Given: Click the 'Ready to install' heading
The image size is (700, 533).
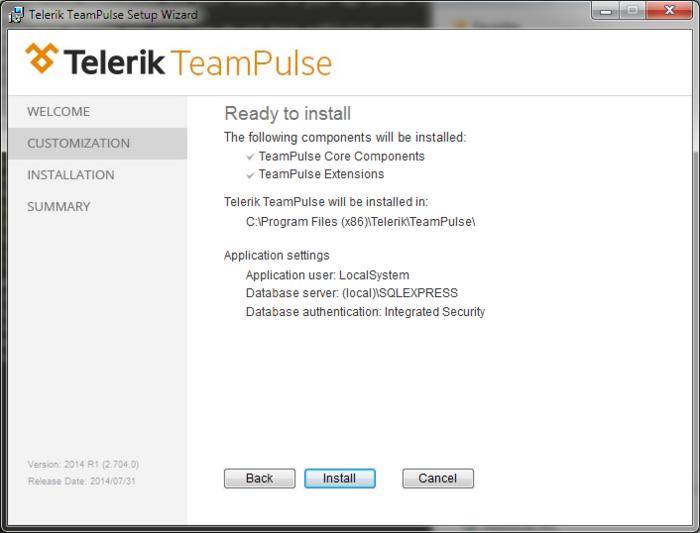Looking at the screenshot, I should pos(288,113).
